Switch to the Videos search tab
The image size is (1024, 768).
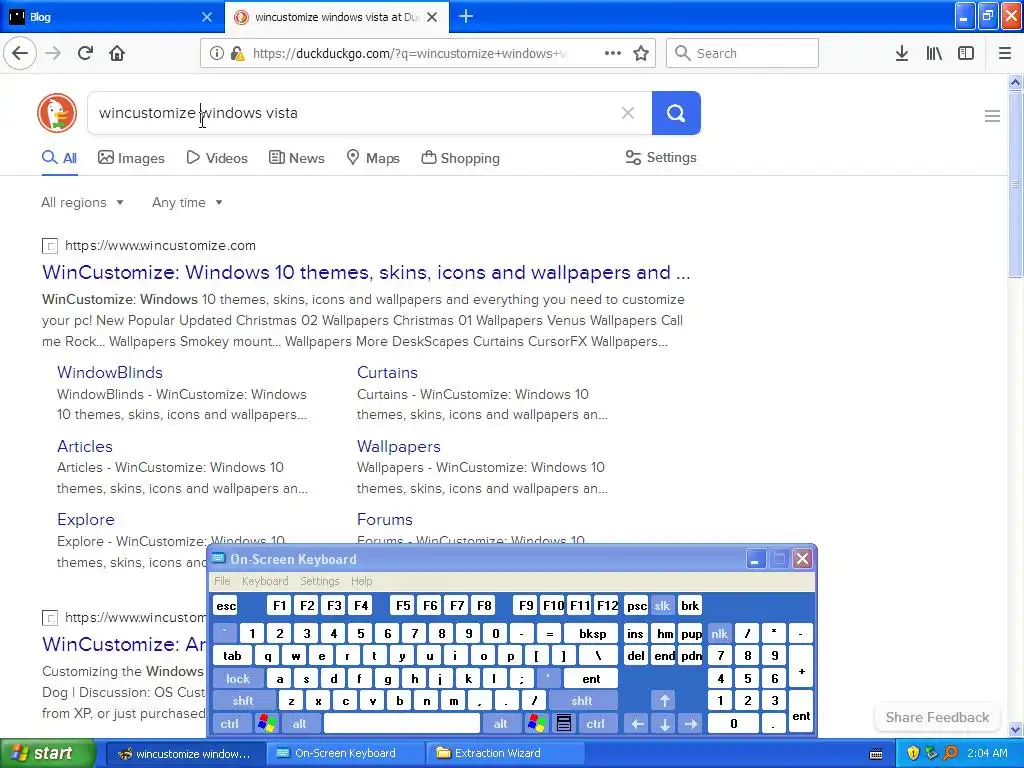click(217, 158)
